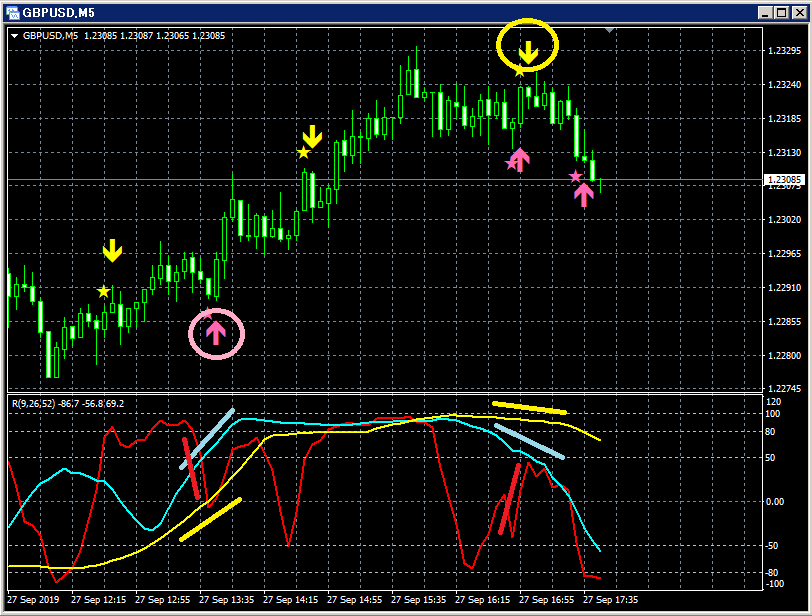Click the red trendline near 12:55 in indicator

[191, 468]
